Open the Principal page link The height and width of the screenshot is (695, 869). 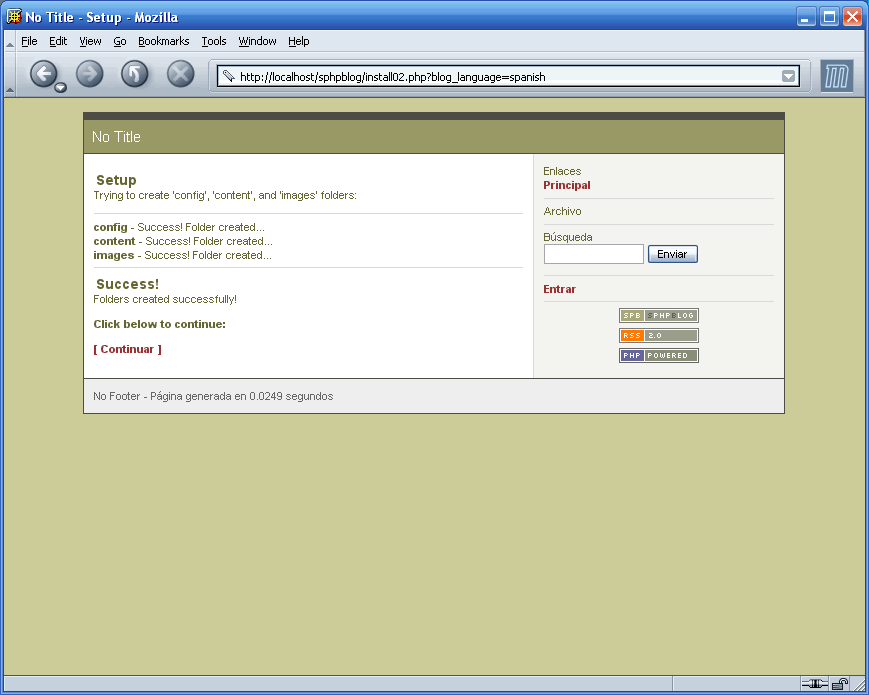(x=567, y=185)
